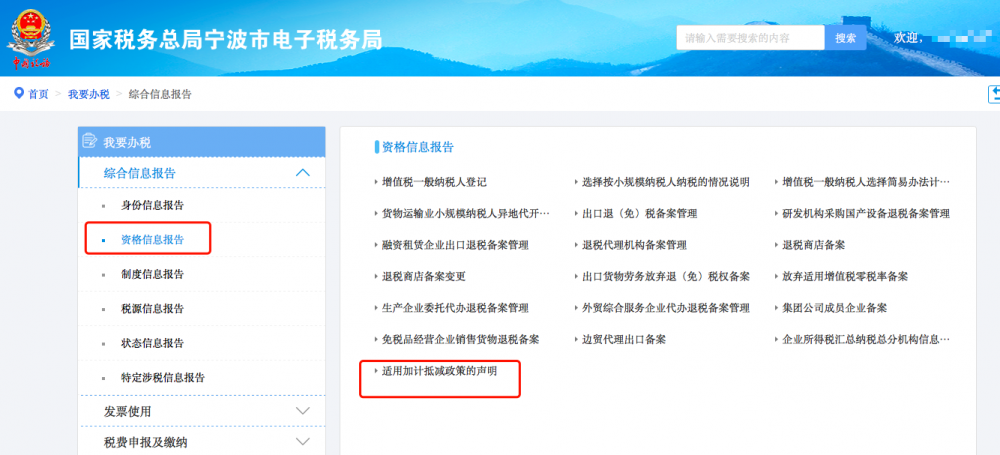Click the 我要办税 panel header icon
The height and width of the screenshot is (455, 1000).
pos(89,142)
